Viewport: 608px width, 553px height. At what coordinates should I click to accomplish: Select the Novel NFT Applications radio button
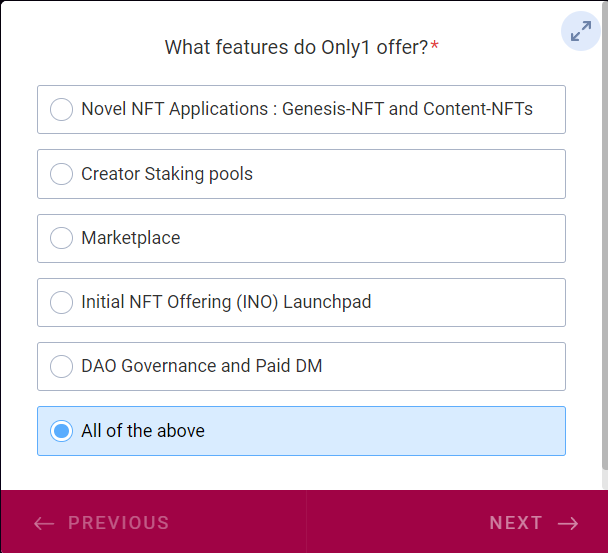click(x=61, y=110)
